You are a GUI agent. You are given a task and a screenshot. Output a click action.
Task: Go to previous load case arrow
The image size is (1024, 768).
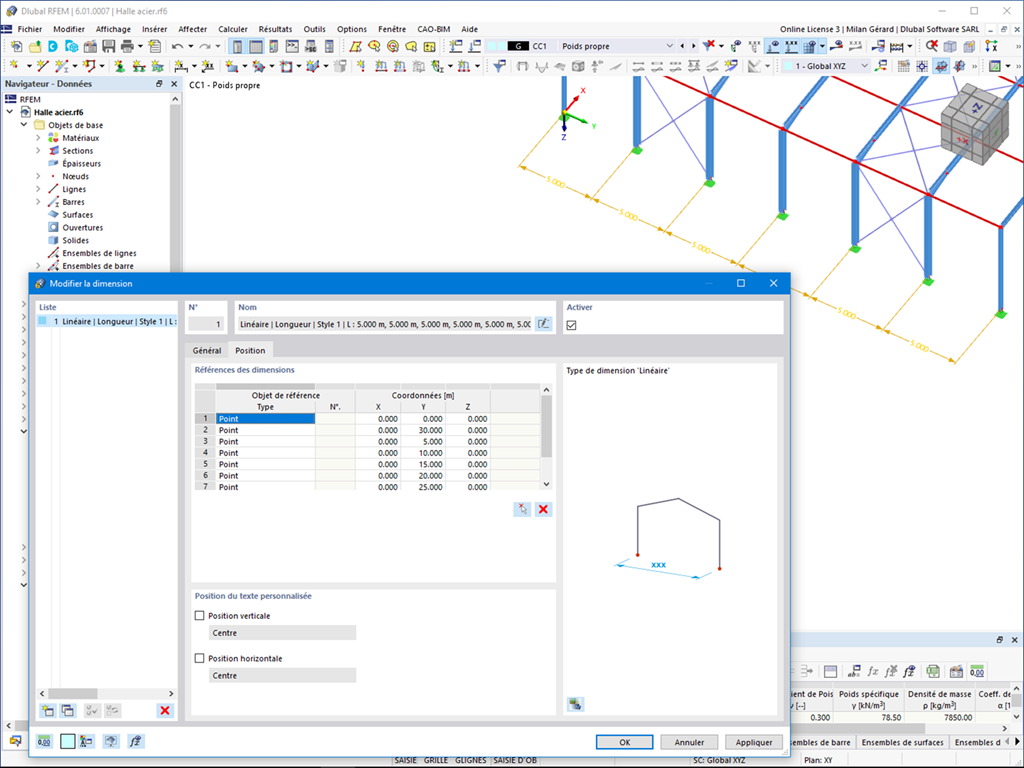point(682,46)
